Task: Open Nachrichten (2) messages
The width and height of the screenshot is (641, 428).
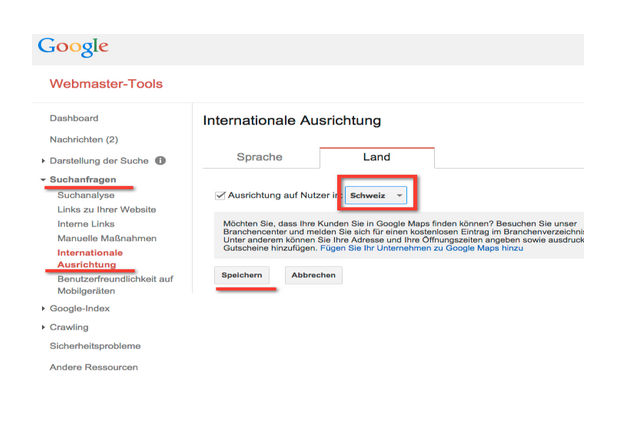Action: (84, 139)
